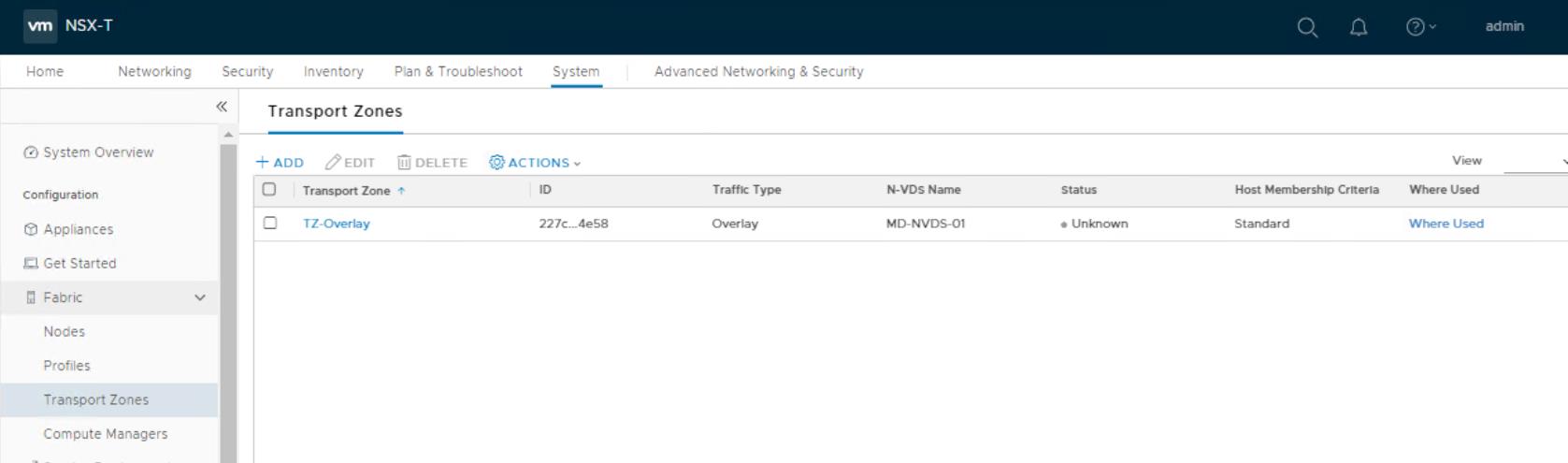This screenshot has width=1568, height=463.
Task: Click the System Overview gauge icon
Action: pyautogui.click(x=31, y=152)
